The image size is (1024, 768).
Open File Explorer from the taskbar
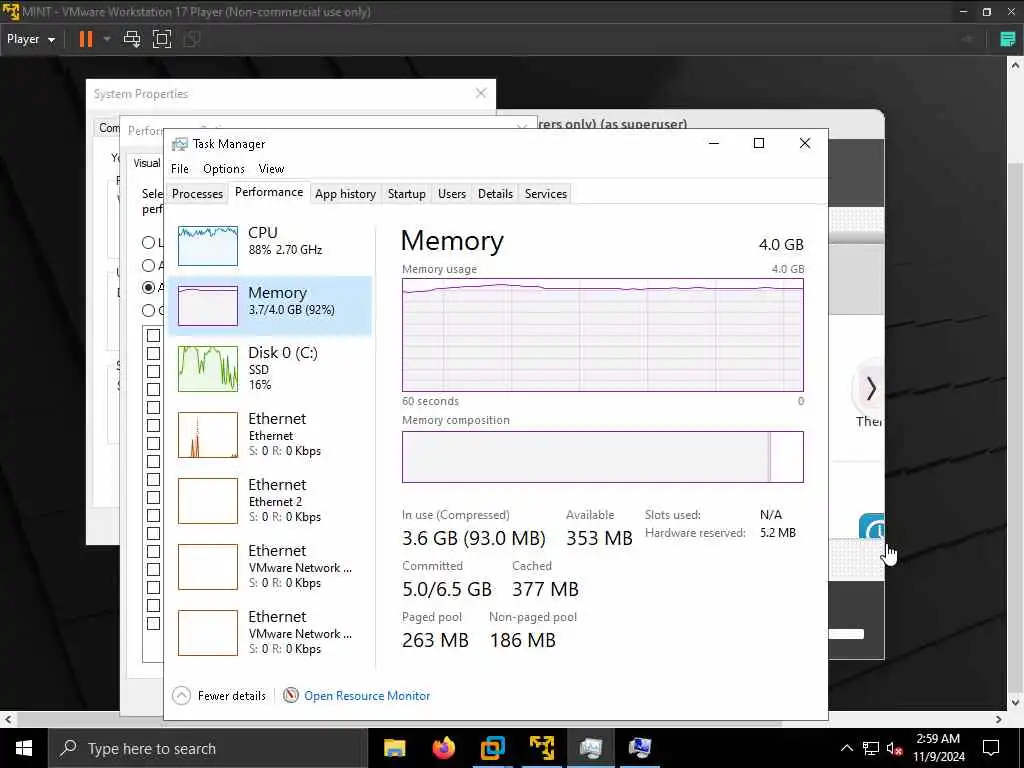394,748
